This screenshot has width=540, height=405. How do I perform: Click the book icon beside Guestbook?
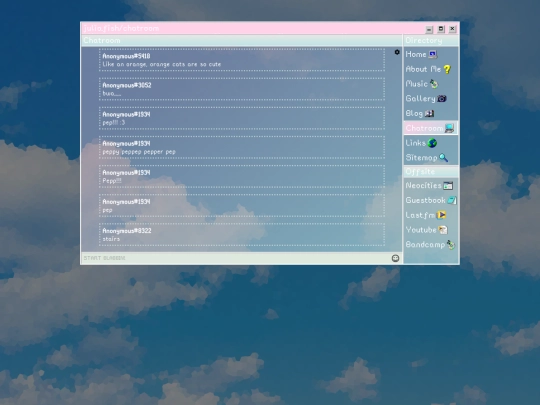tap(452, 200)
